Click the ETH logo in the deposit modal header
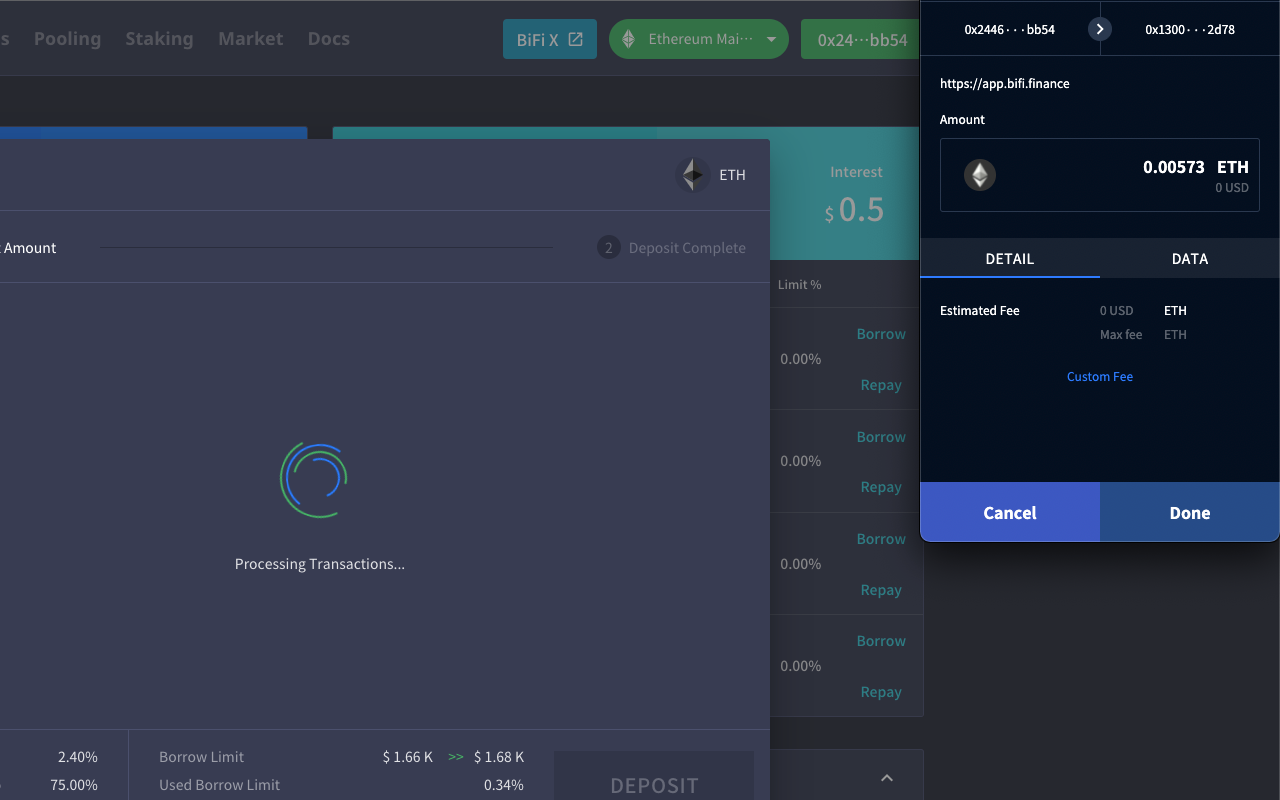This screenshot has width=1280, height=800. click(x=692, y=174)
